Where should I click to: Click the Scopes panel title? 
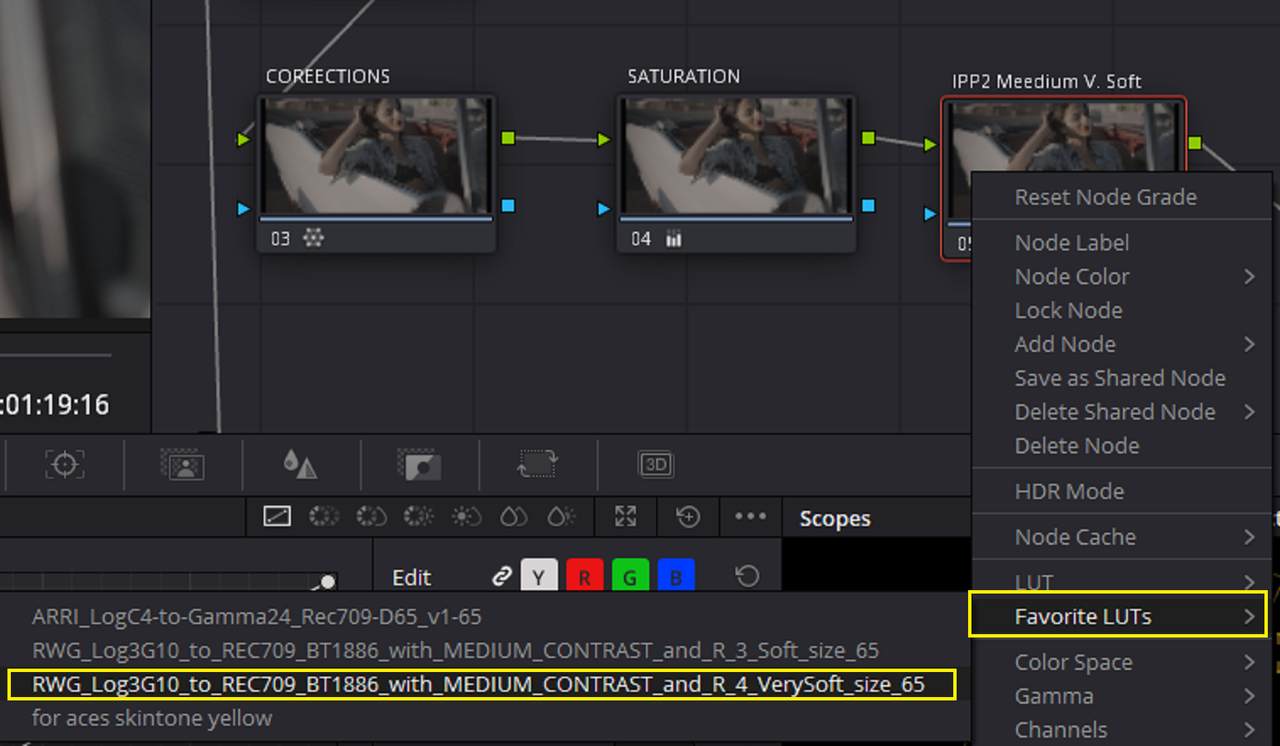pos(835,518)
